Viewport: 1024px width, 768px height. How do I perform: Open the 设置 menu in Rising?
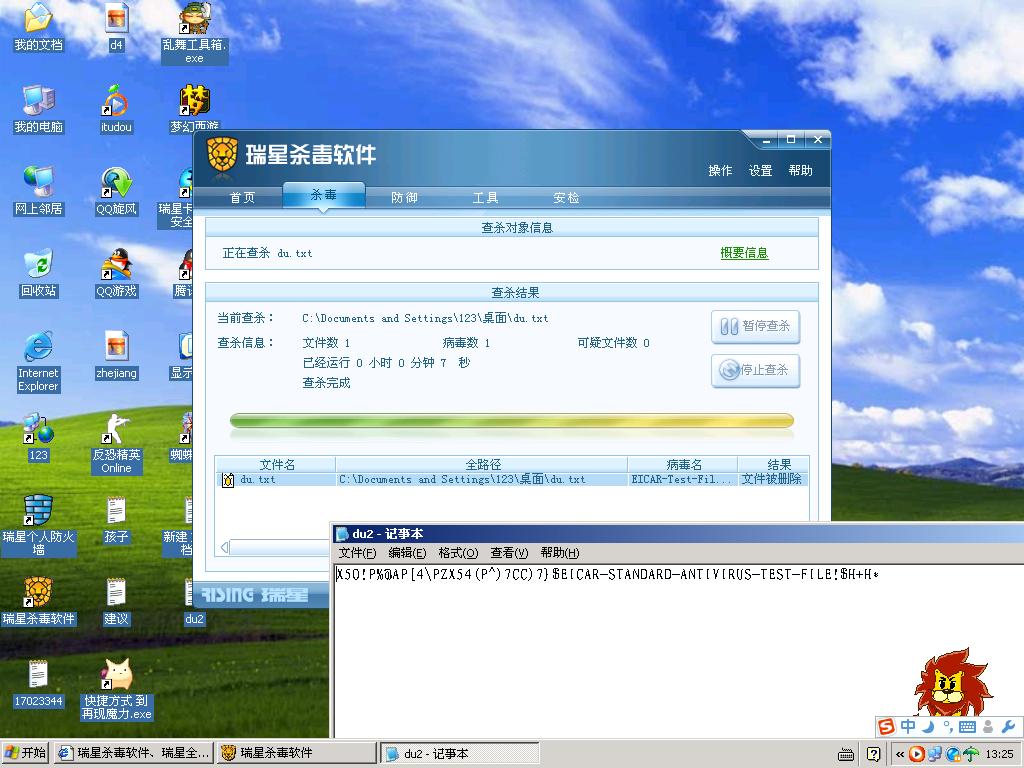click(x=760, y=170)
